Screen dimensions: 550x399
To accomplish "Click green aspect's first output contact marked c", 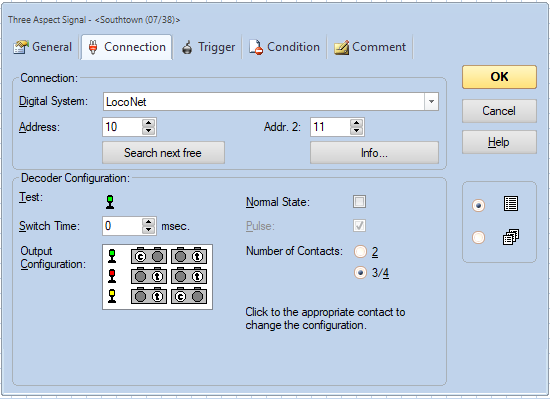I will pyautogui.click(x=140, y=257).
